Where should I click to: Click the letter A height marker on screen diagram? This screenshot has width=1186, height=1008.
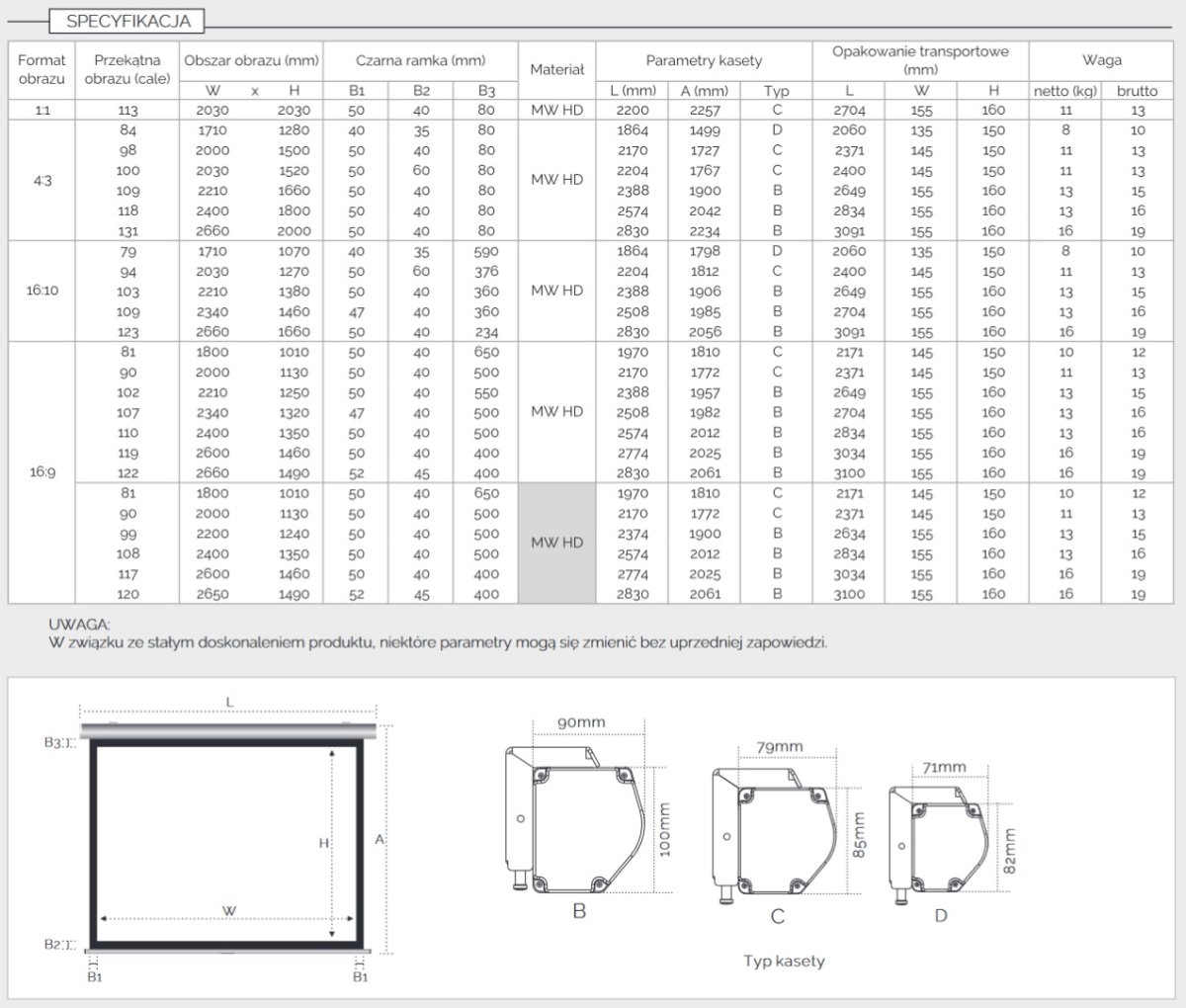pyautogui.click(x=380, y=838)
